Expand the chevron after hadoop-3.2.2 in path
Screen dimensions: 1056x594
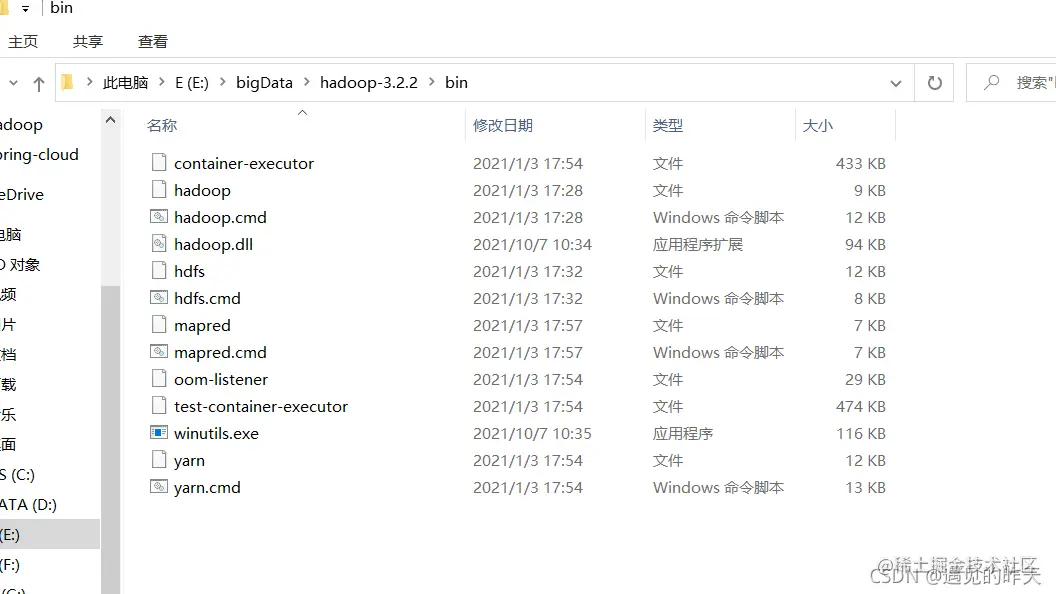pos(432,82)
